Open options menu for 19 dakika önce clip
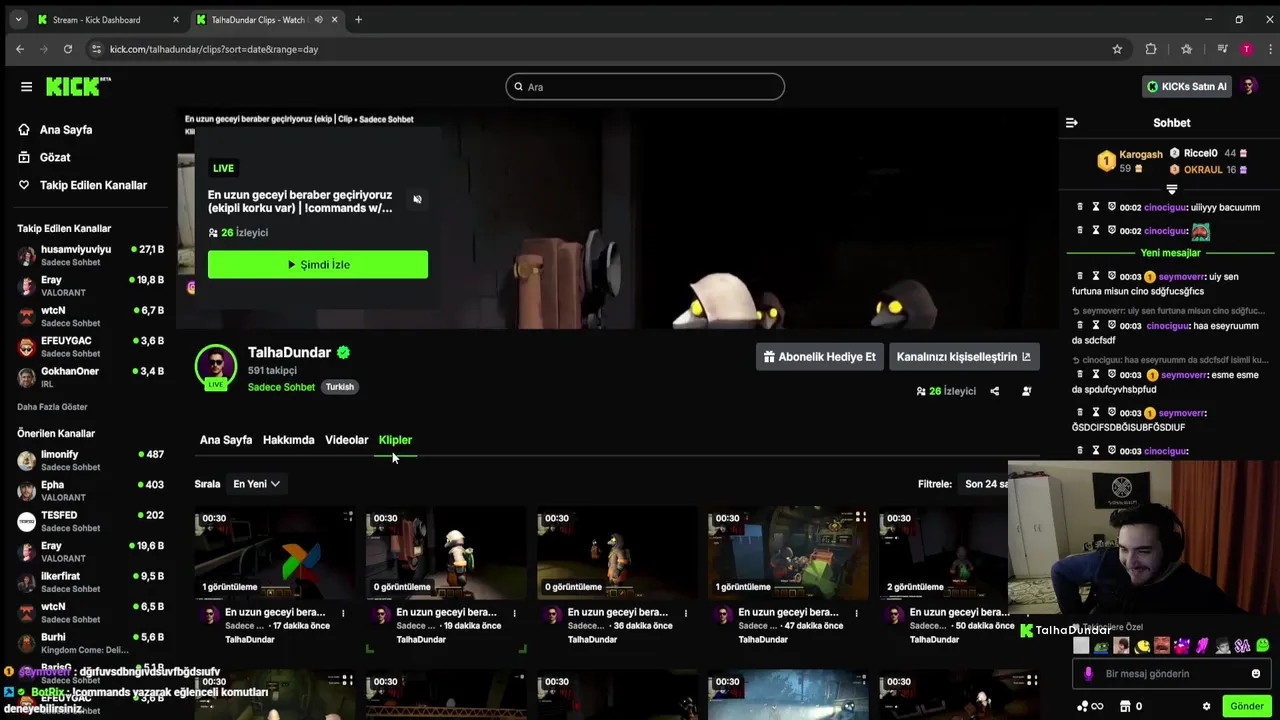The height and width of the screenshot is (720, 1280). (514, 613)
